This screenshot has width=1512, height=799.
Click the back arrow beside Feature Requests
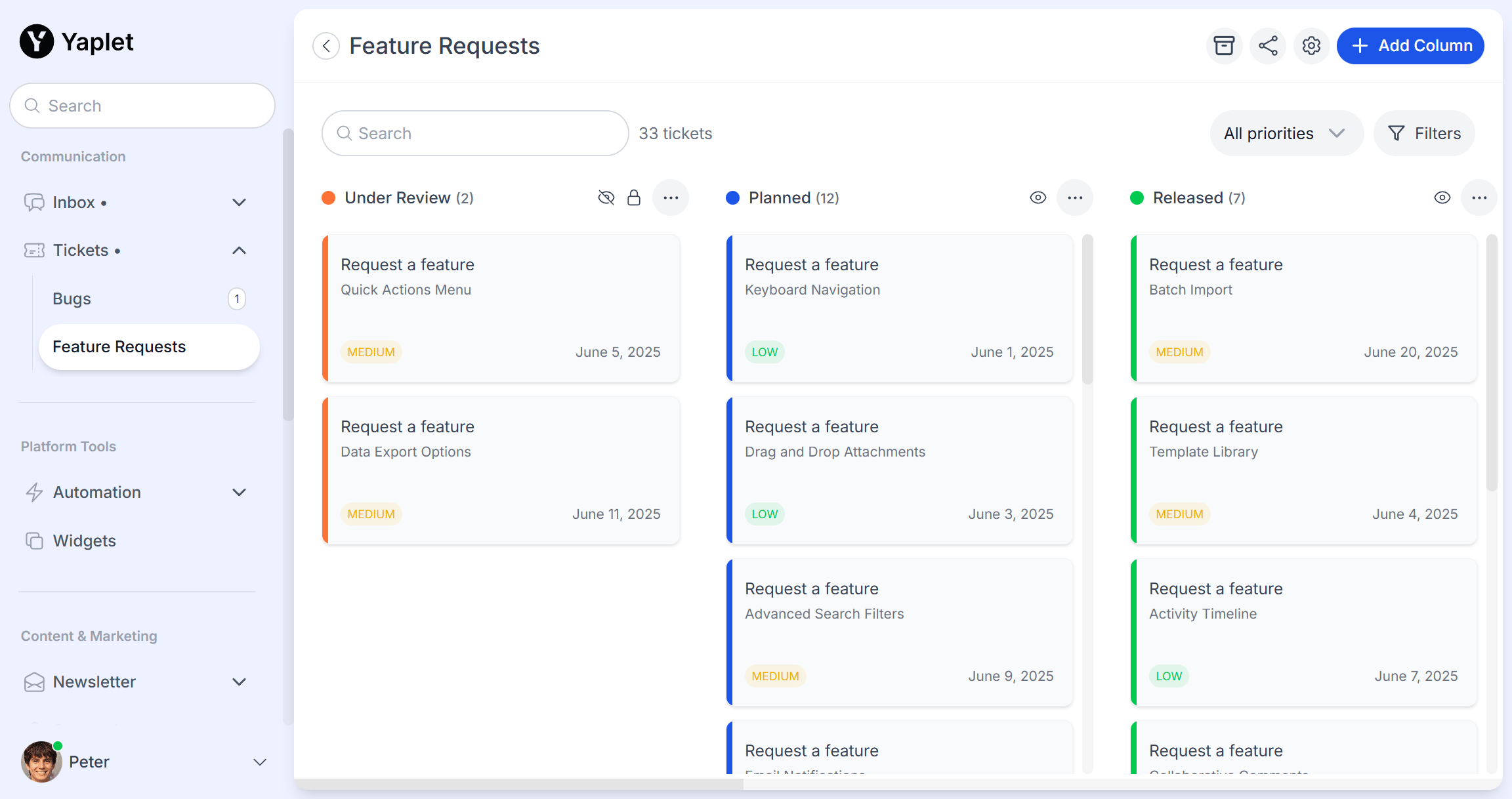(x=326, y=46)
